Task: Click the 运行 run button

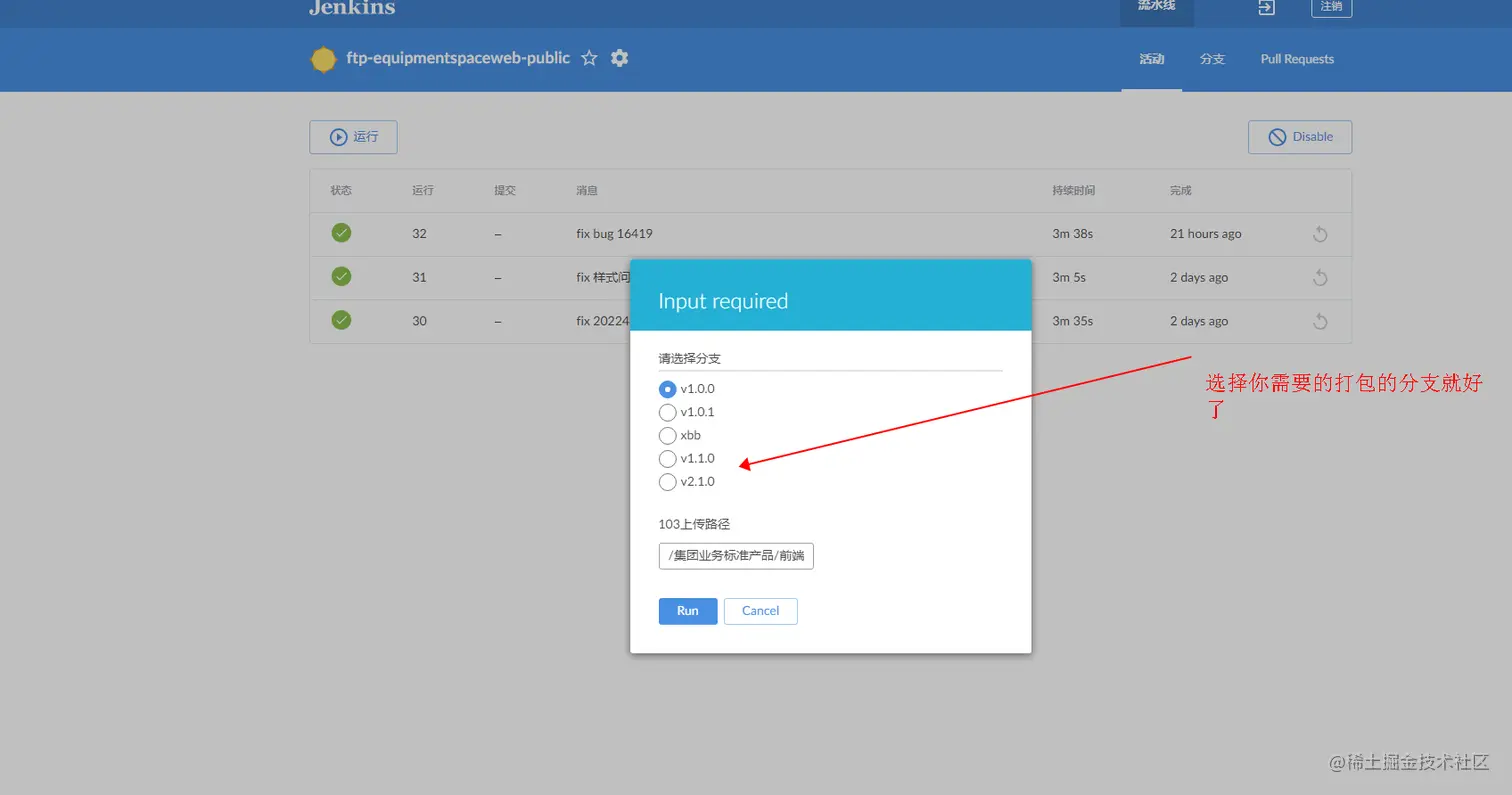Action: pyautogui.click(x=353, y=137)
